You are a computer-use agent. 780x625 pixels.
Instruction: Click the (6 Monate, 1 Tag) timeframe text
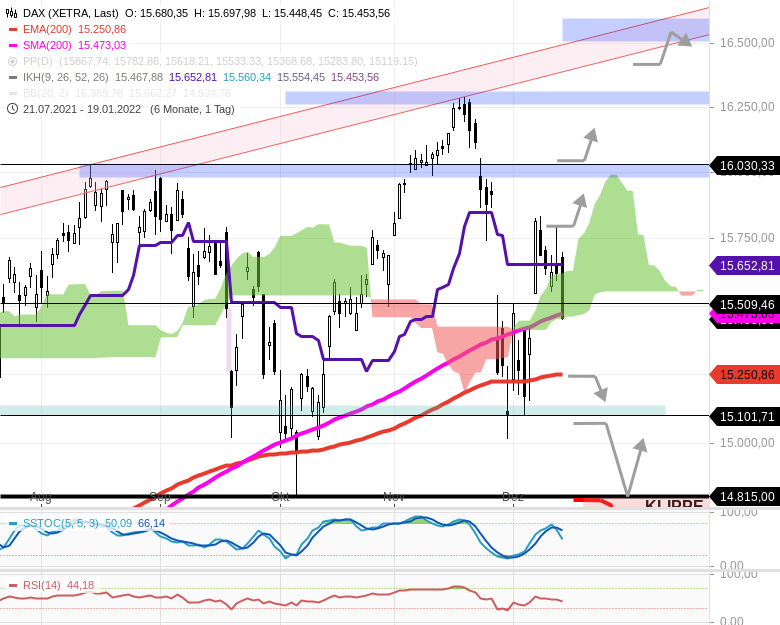click(192, 109)
